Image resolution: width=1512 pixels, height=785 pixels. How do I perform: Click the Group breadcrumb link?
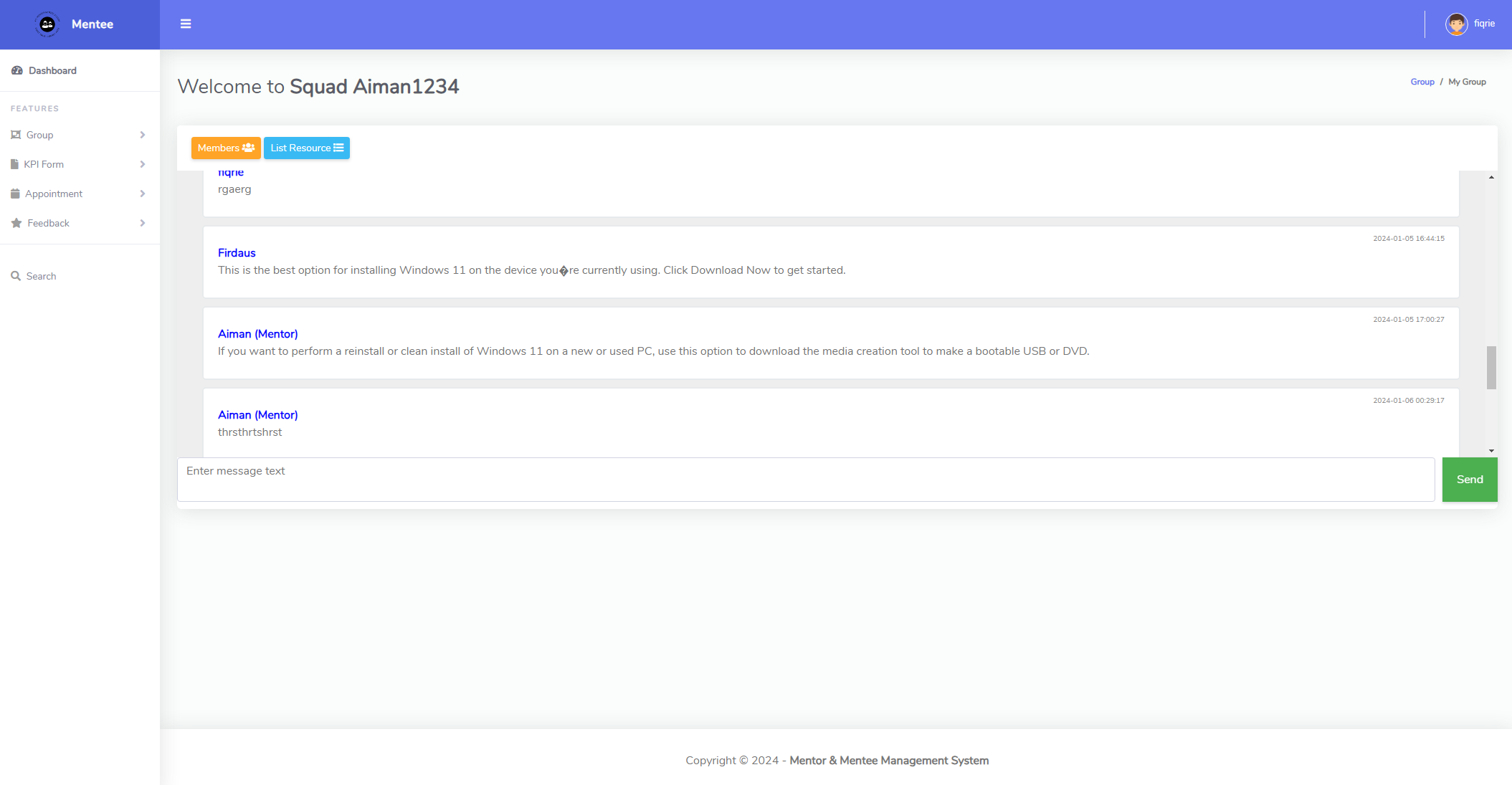1422,82
